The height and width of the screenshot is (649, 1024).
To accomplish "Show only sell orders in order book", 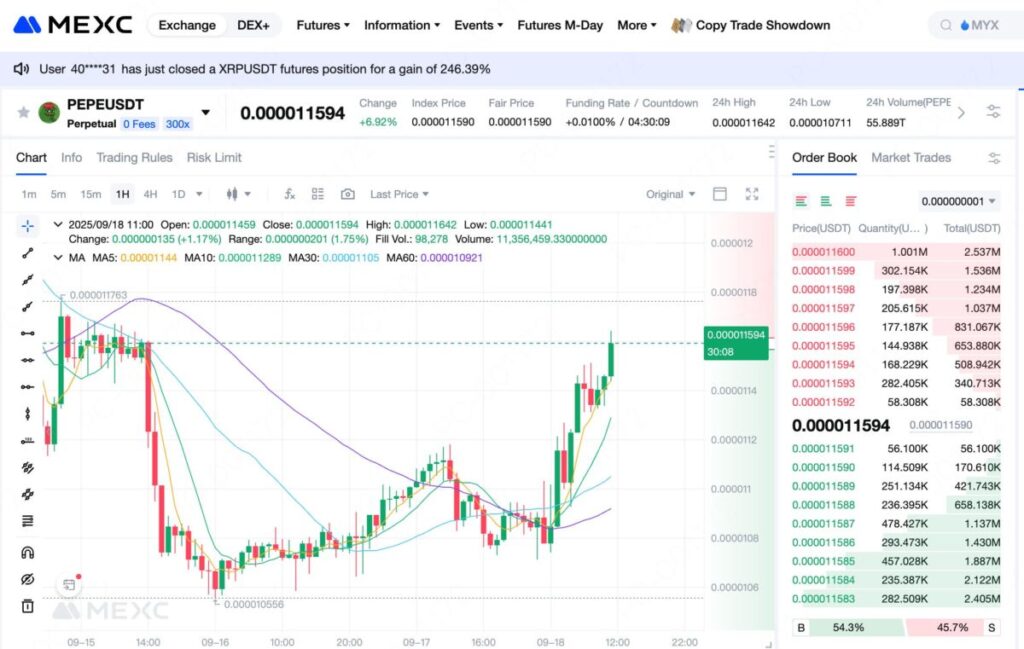I will pos(851,201).
